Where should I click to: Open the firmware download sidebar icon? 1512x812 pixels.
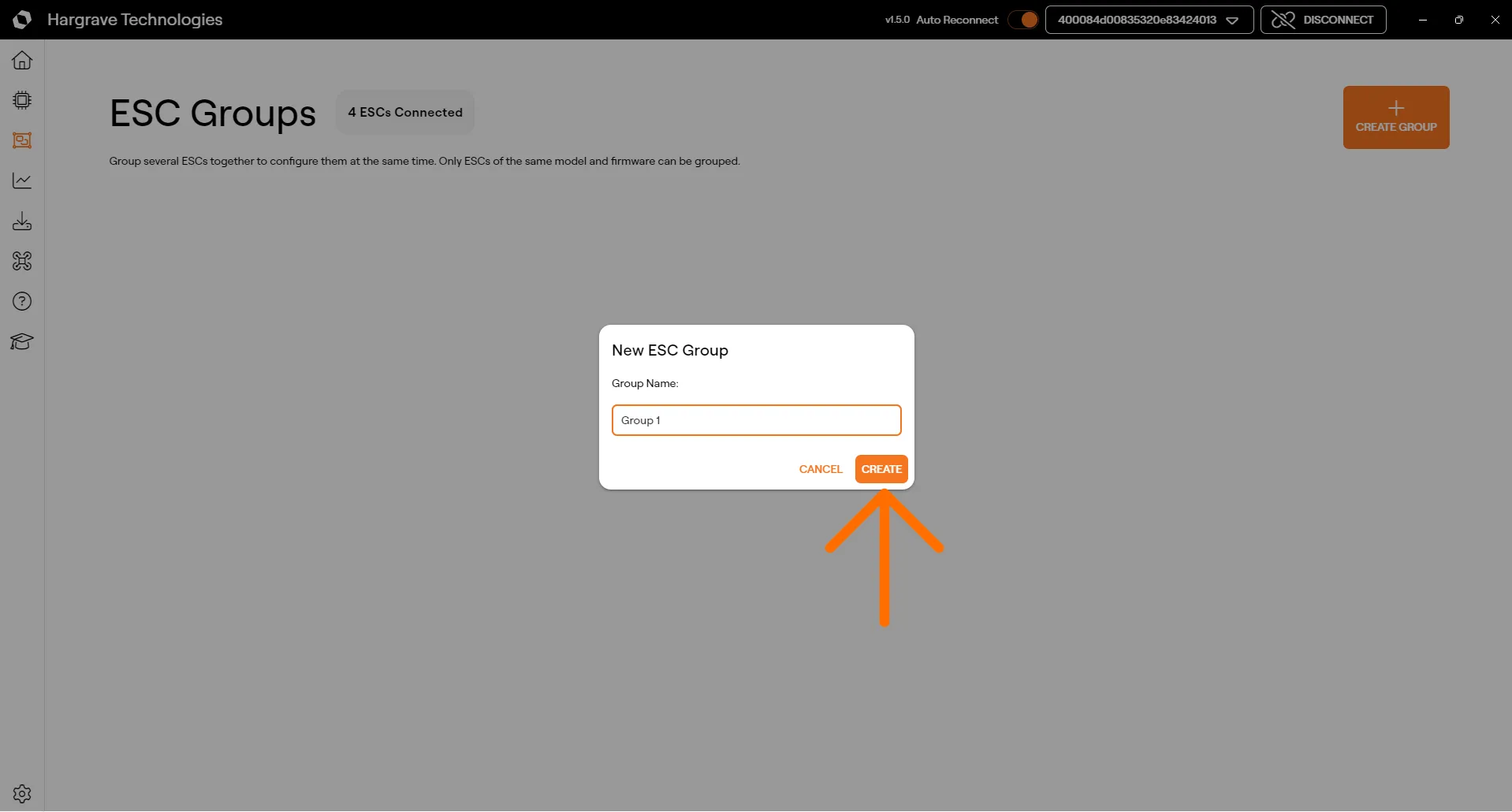pos(22,221)
